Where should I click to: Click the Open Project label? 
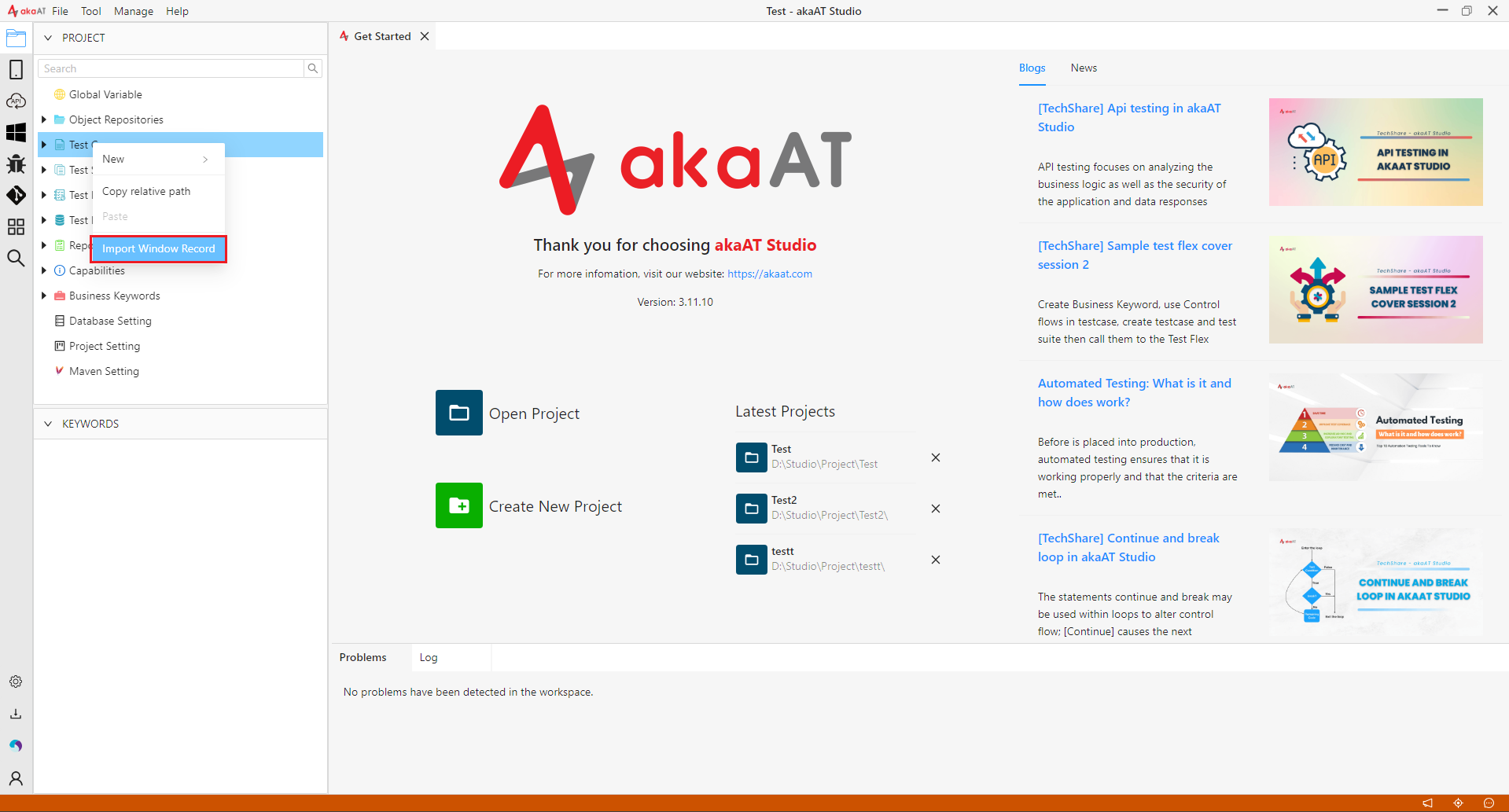534,413
